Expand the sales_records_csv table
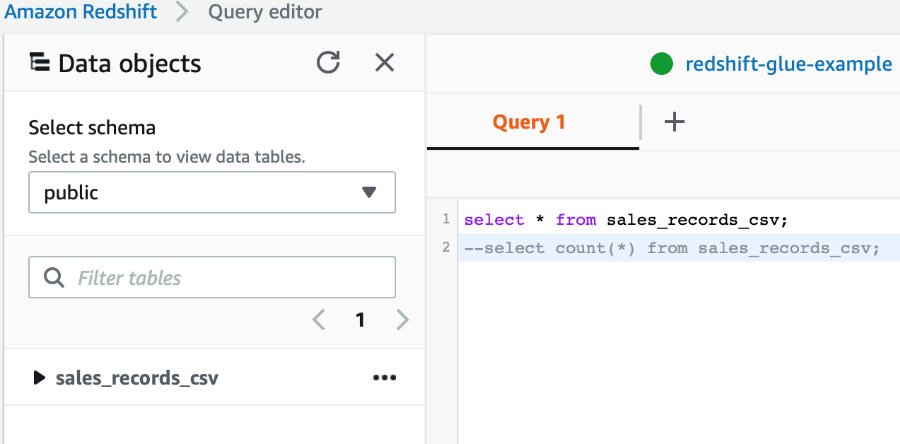The height and width of the screenshot is (444, 900). 39,377
